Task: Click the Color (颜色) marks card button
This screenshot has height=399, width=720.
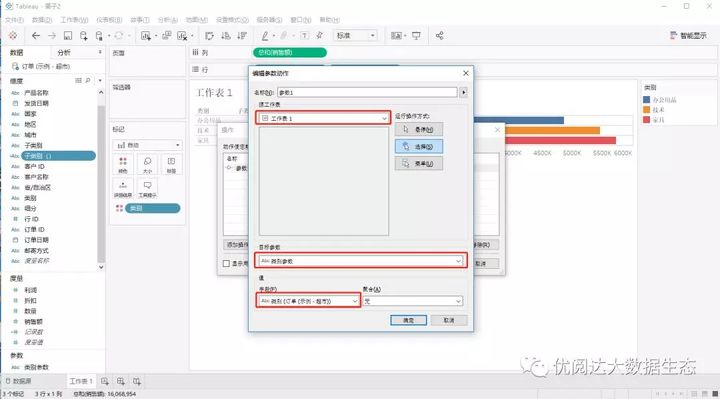Action: pyautogui.click(x=123, y=164)
